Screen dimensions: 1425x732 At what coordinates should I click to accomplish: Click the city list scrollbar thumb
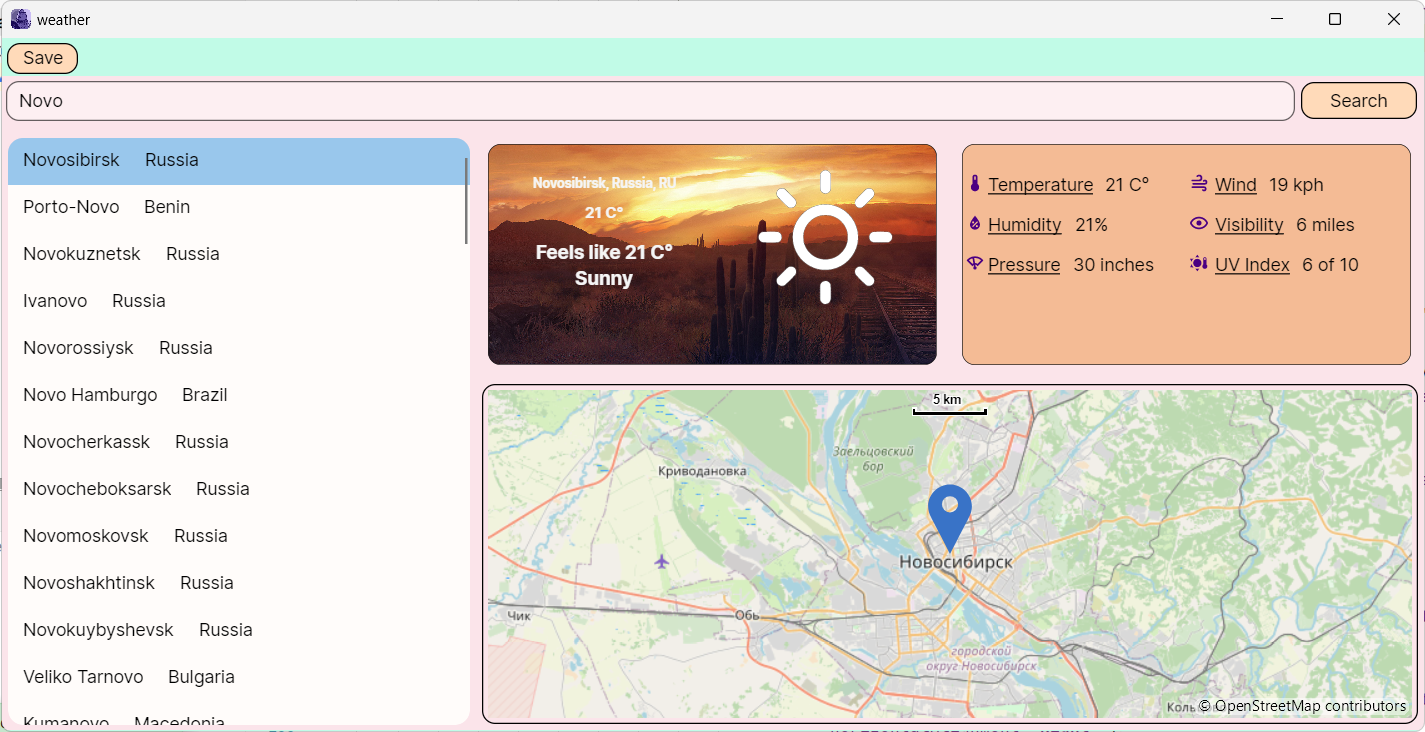(466, 201)
